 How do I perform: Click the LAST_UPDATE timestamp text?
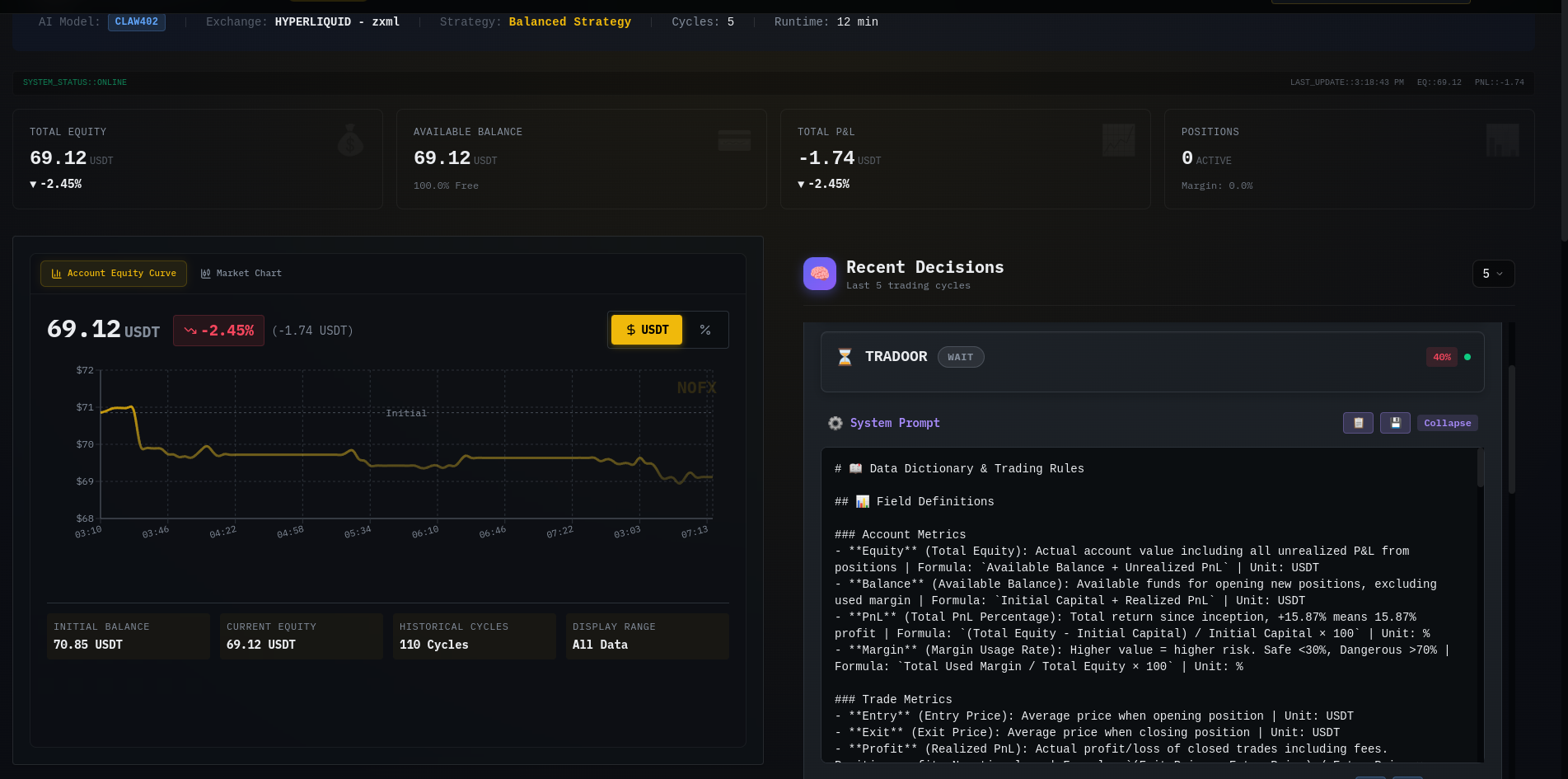[1347, 82]
